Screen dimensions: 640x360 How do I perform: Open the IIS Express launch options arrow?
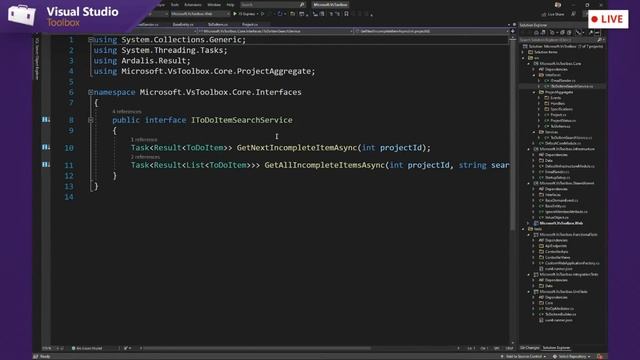(258, 14)
